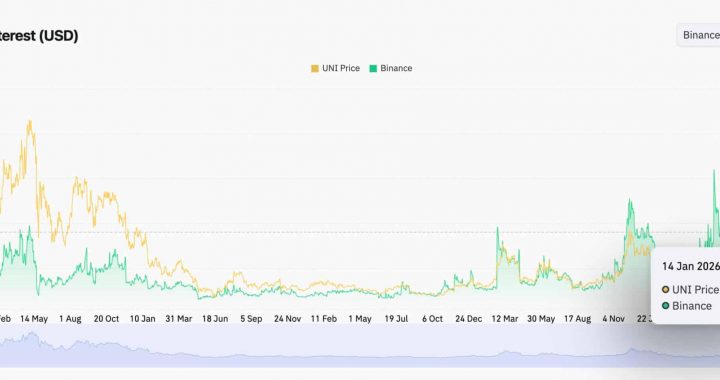720x380 pixels.
Task: Click the 1 Aug x-axis label
Action: click(x=70, y=319)
